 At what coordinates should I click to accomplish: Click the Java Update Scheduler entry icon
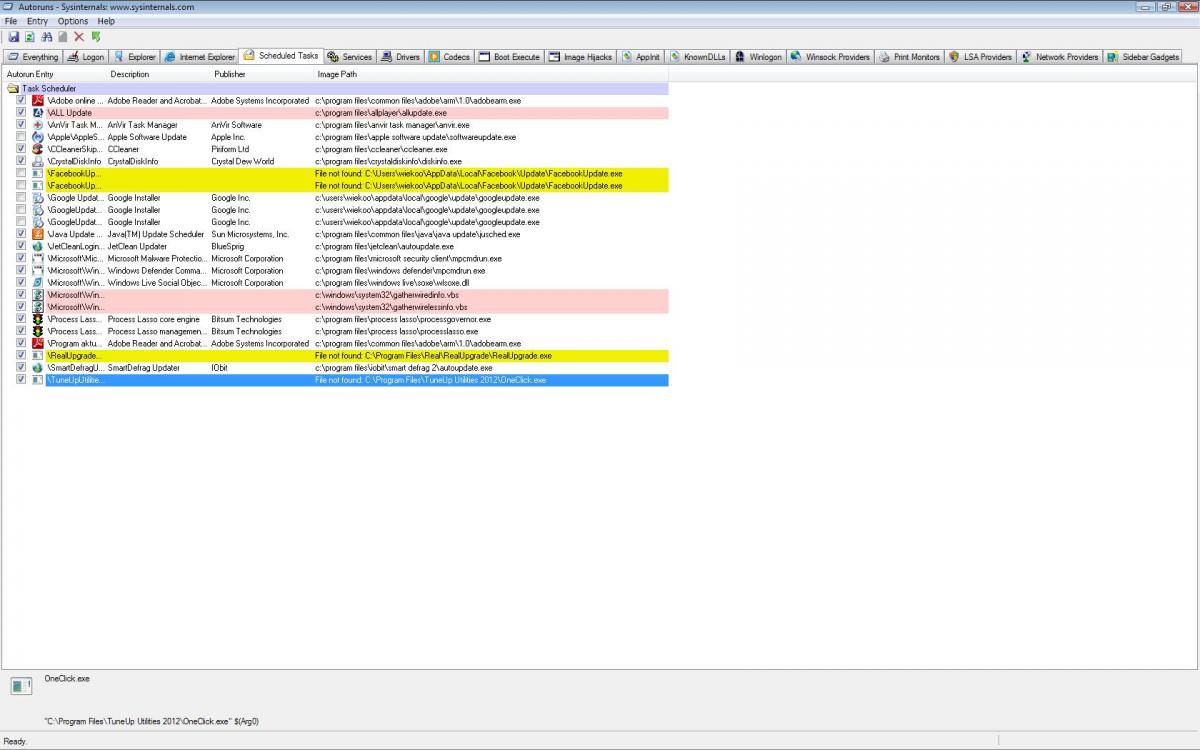pos(38,234)
